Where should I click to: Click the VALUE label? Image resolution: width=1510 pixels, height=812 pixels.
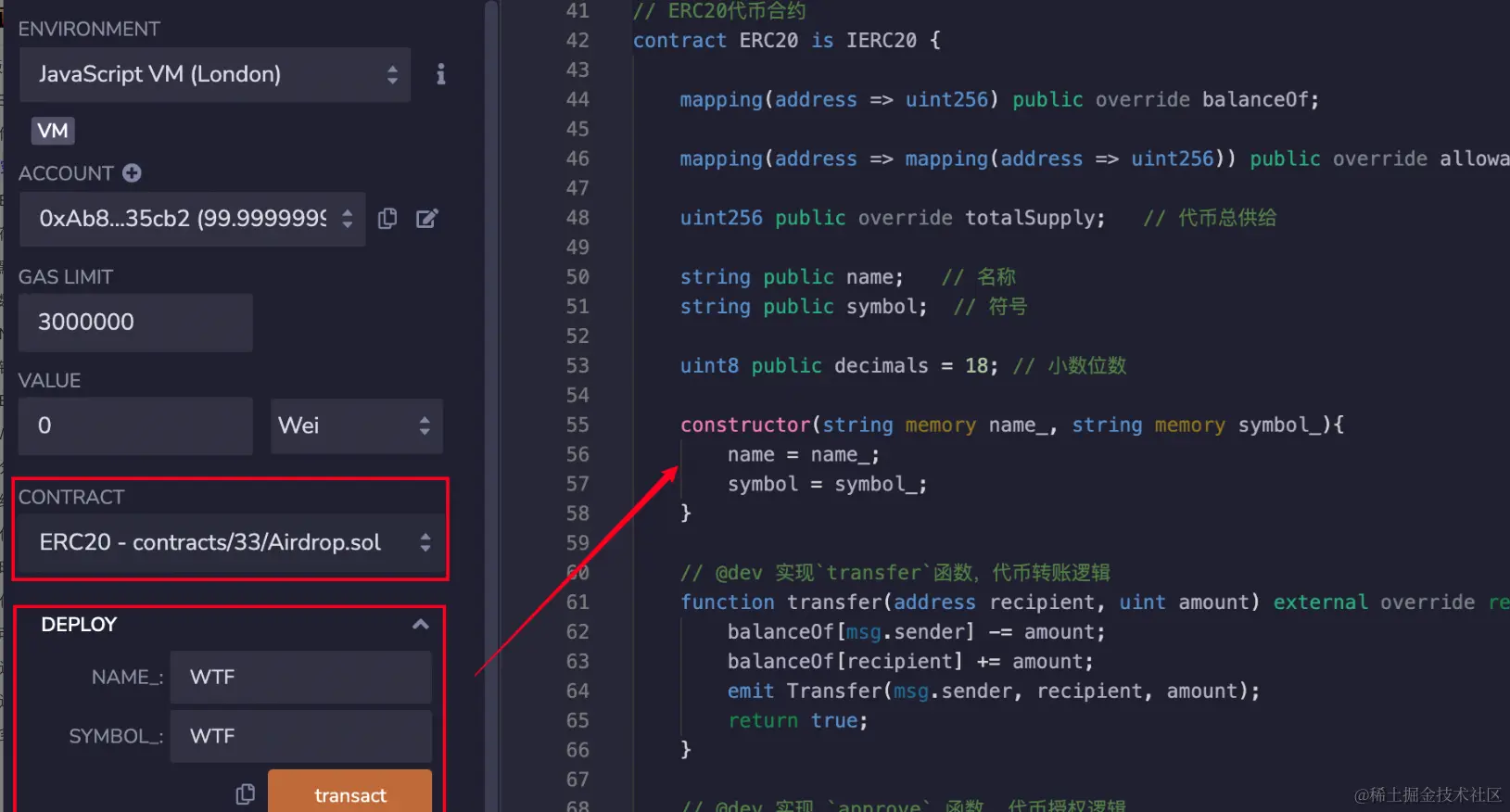click(50, 381)
